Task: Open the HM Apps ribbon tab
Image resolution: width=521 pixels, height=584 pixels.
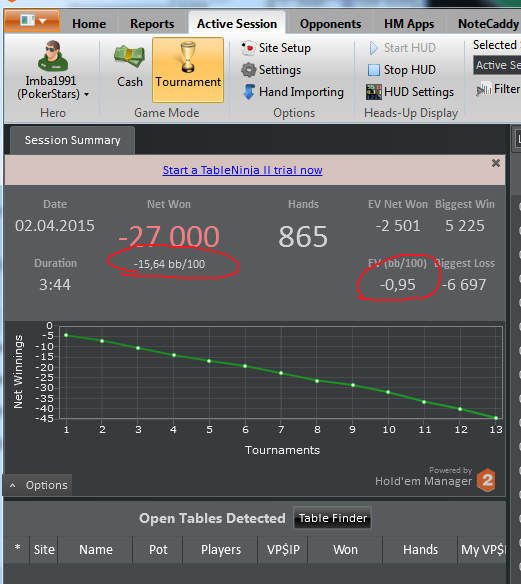Action: pyautogui.click(x=409, y=24)
